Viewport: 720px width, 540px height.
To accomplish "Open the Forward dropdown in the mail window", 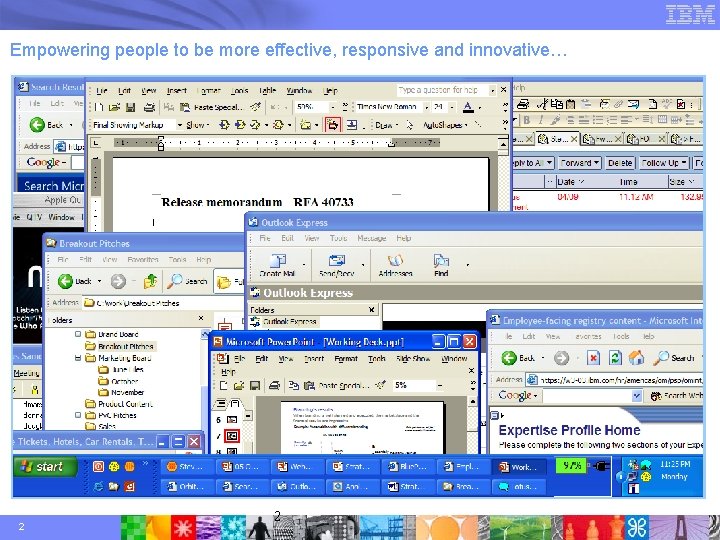I will coord(579,163).
